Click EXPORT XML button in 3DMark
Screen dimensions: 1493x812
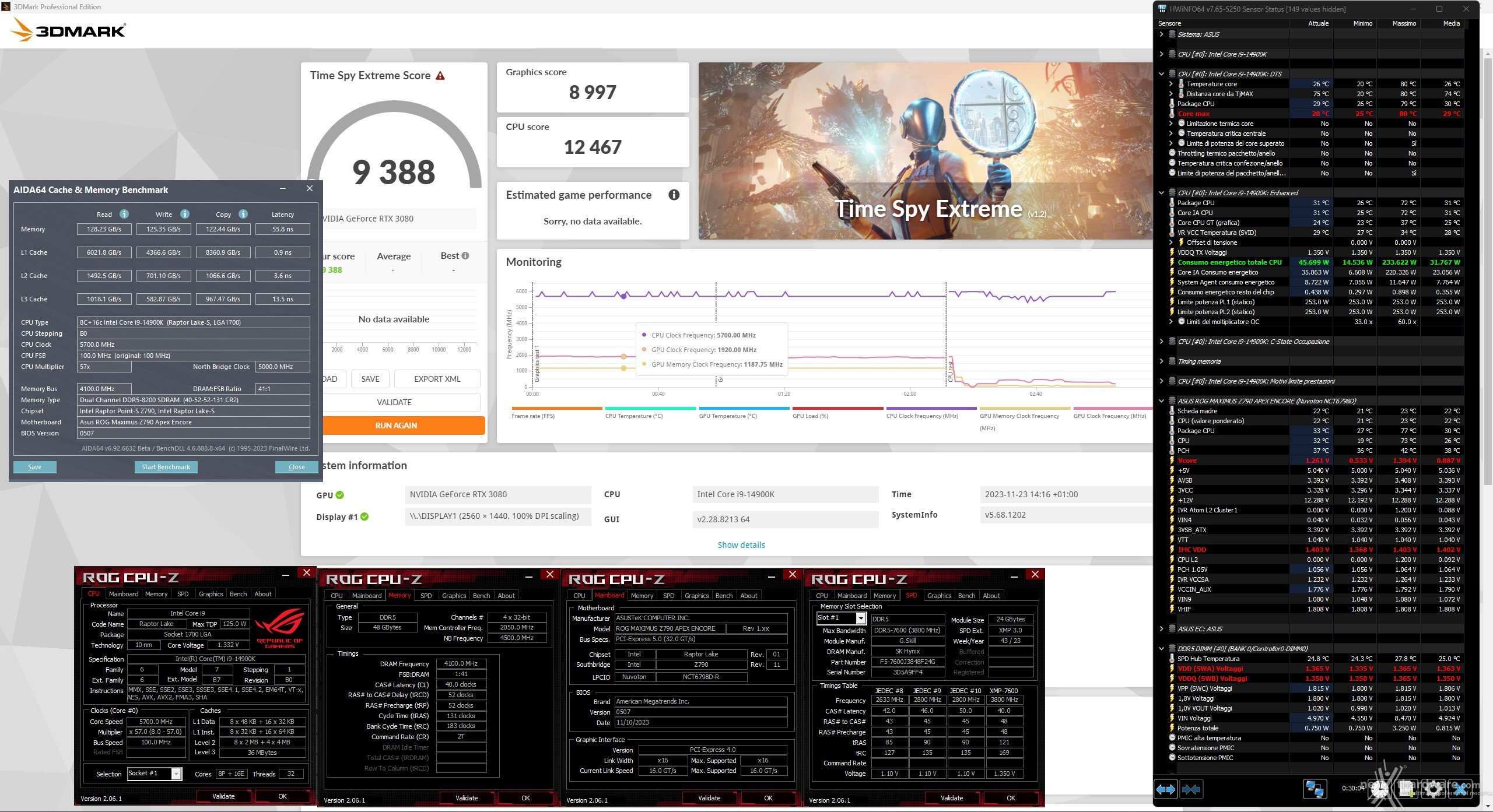coord(437,379)
